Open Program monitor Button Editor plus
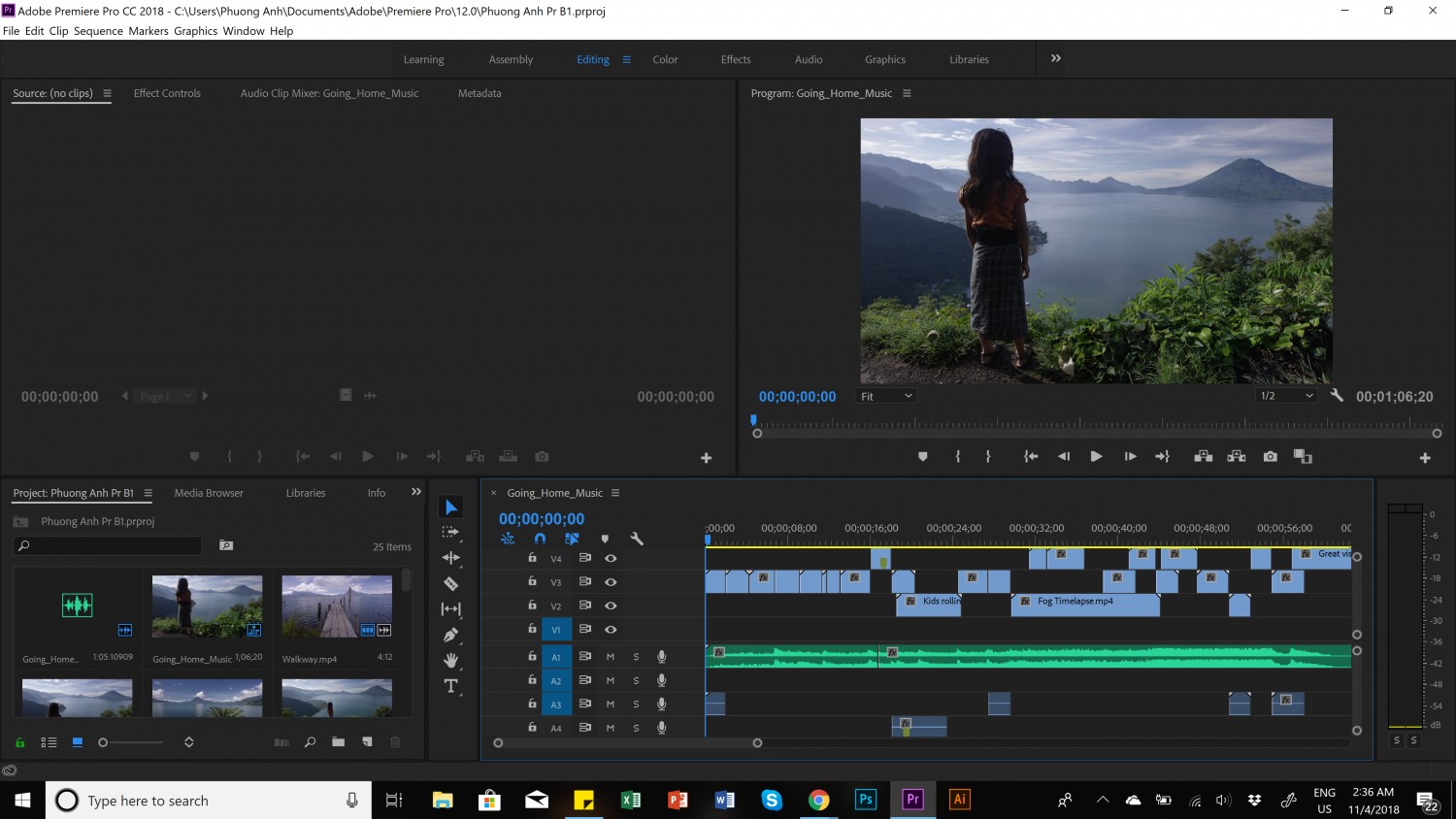Screen dimensions: 1456x819 point(1425,458)
